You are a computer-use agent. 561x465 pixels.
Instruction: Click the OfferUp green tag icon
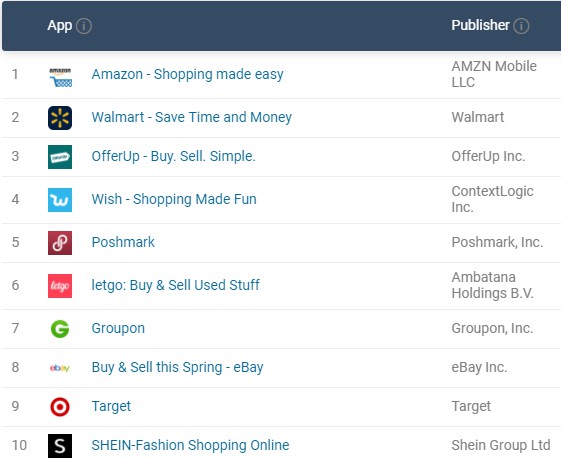(x=60, y=157)
